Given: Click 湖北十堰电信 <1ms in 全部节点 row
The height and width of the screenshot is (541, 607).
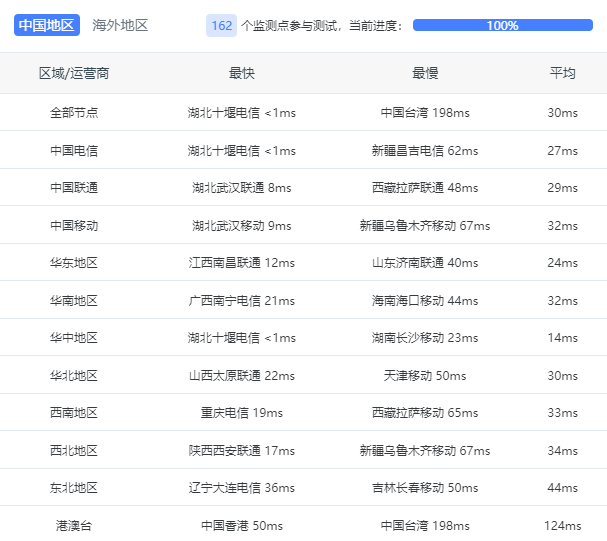Looking at the screenshot, I should (x=242, y=113).
